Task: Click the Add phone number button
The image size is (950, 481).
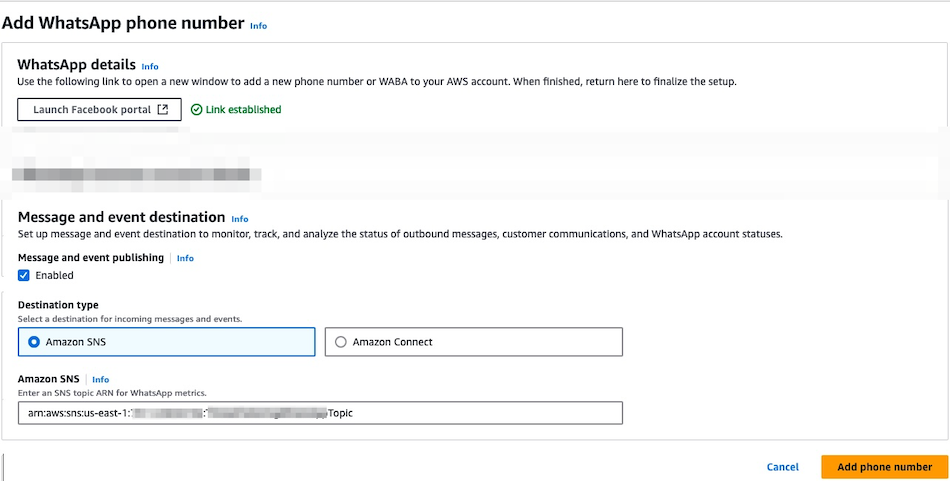Action: [885, 467]
